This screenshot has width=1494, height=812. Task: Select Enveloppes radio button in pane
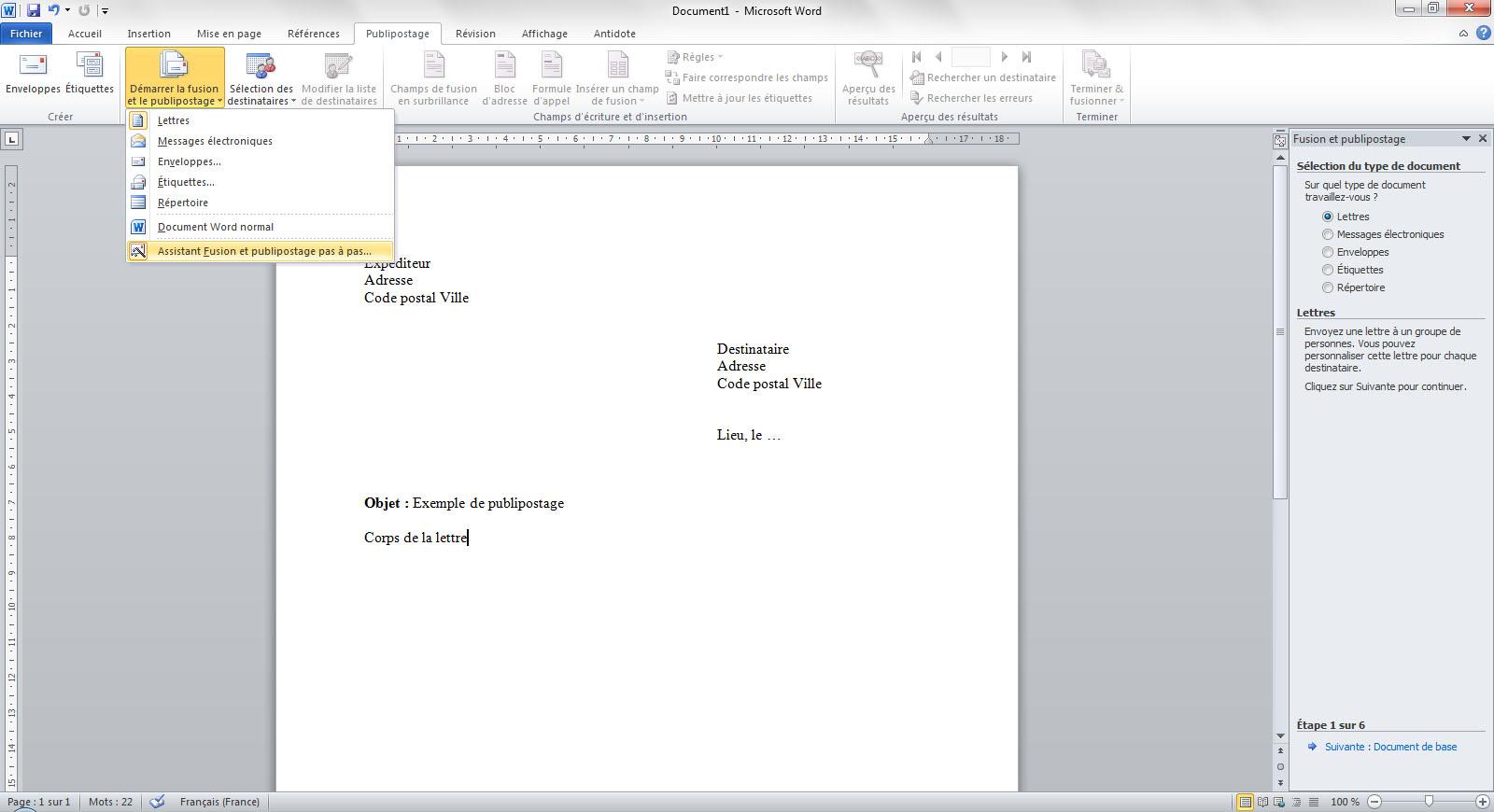(x=1327, y=252)
